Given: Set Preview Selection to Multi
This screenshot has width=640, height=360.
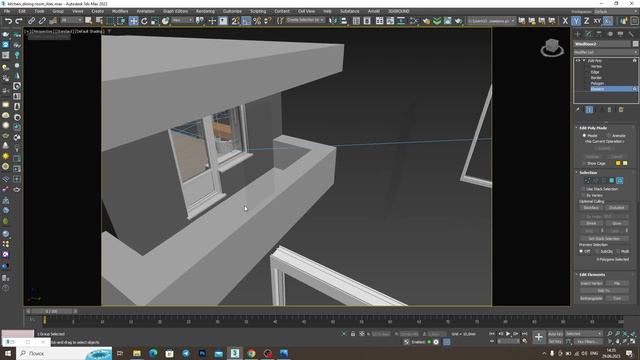Looking at the screenshot, I should (618, 251).
